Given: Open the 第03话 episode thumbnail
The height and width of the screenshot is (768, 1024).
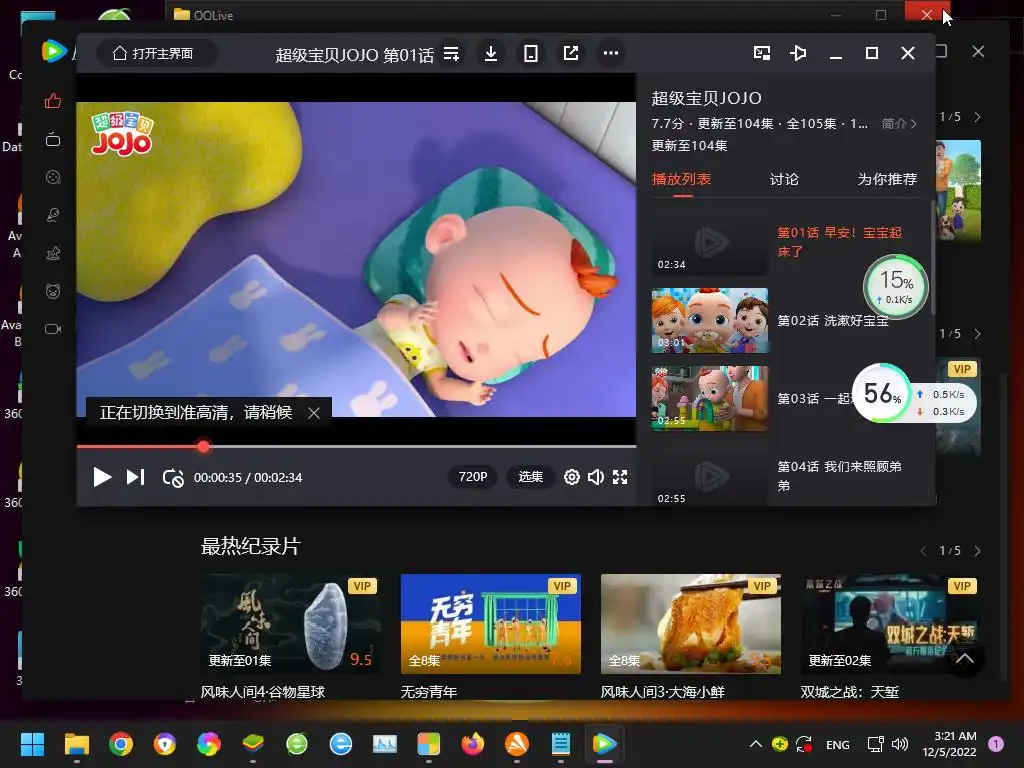Looking at the screenshot, I should pos(710,398).
